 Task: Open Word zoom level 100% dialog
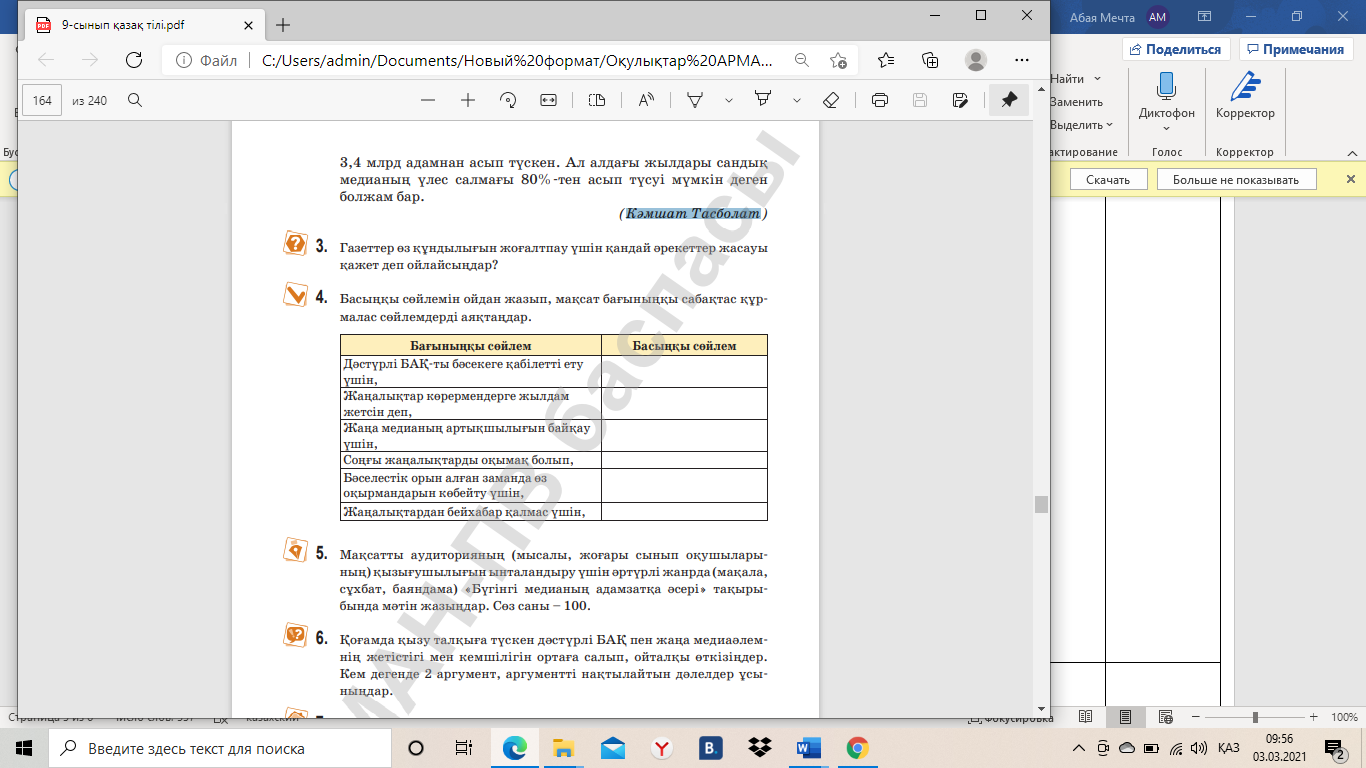[1343, 717]
